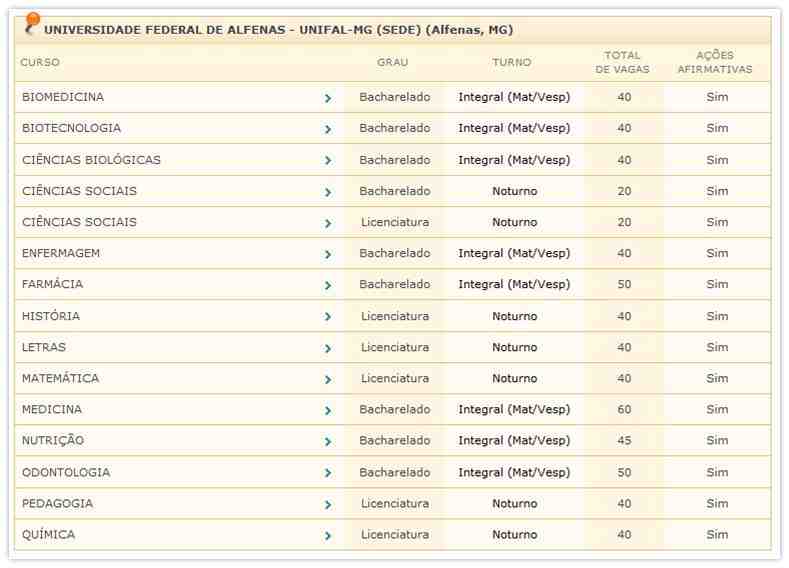This screenshot has height=568, width=789.
Task: Select the NUTRIÇÃO course name
Action: 53,440
